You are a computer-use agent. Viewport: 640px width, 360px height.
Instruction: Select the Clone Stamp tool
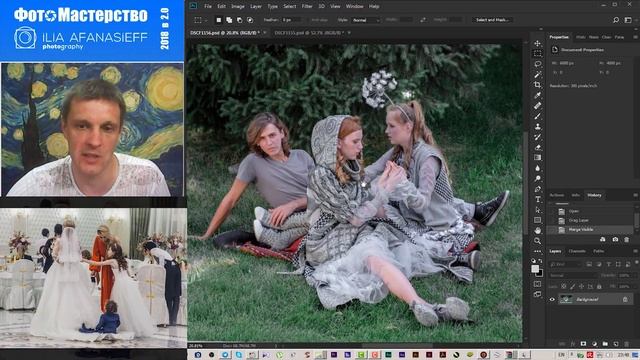[x=538, y=127]
